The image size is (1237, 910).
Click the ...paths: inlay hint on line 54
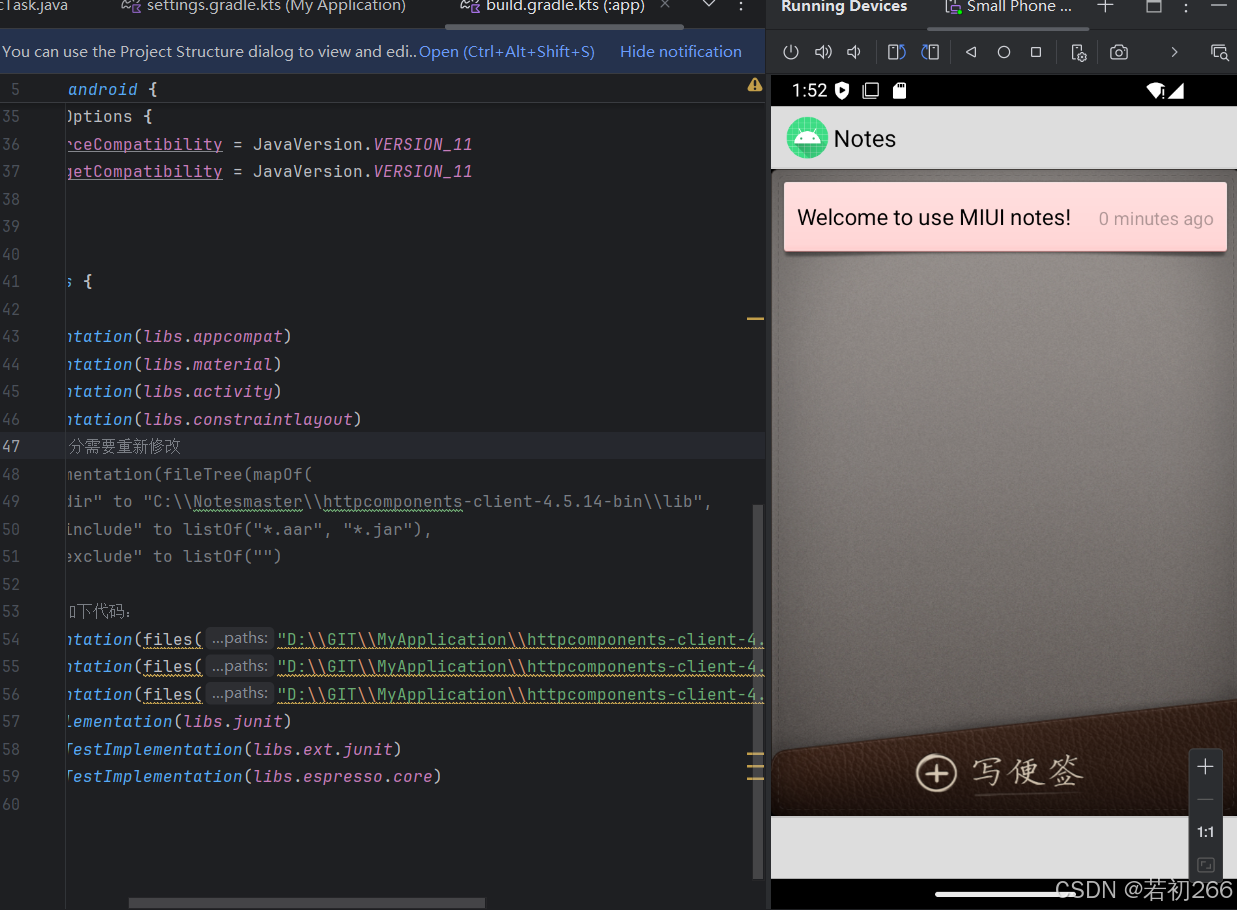click(240, 639)
